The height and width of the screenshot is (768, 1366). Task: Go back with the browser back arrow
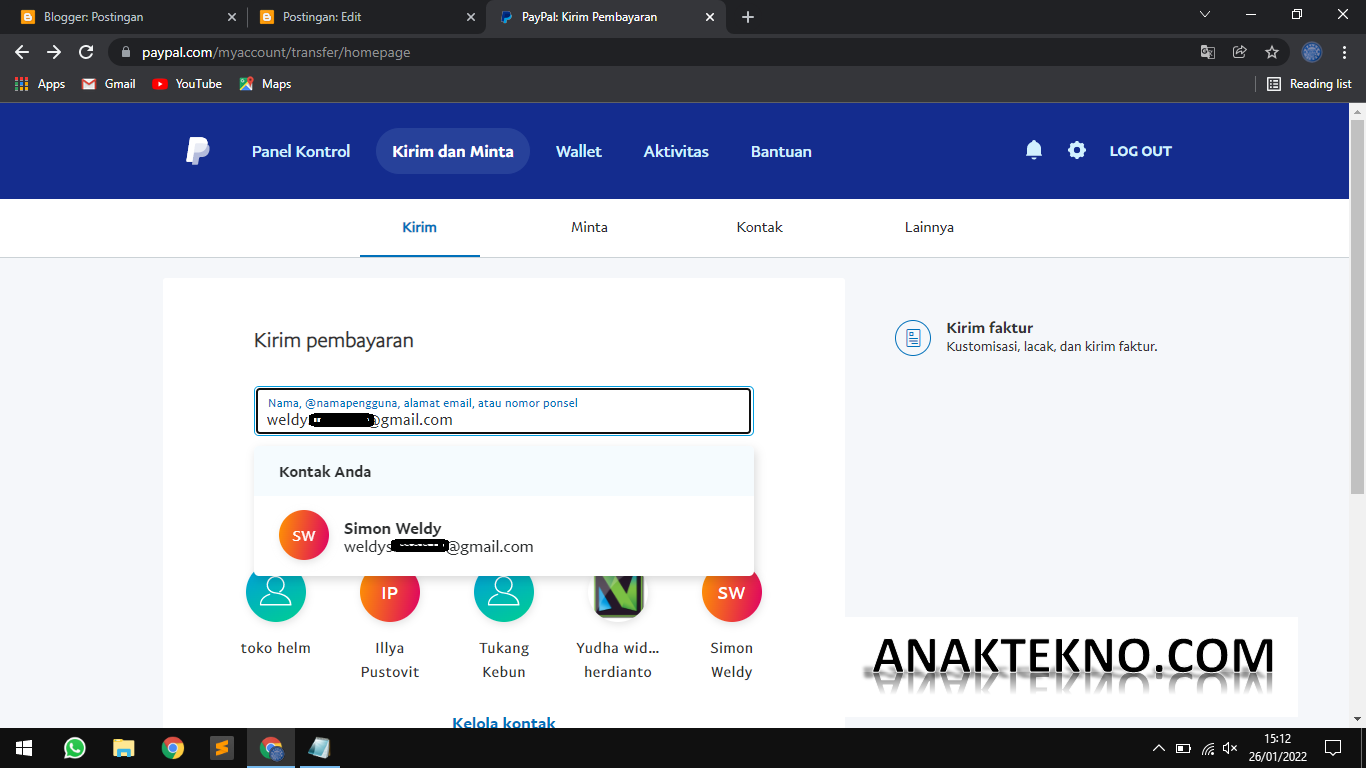tap(22, 52)
